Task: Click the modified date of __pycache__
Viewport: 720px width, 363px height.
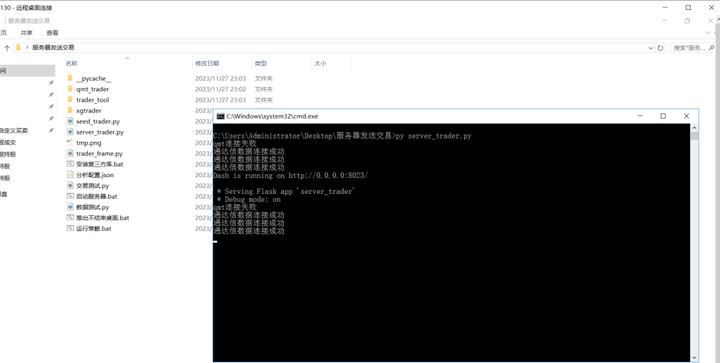Action: click(x=220, y=78)
